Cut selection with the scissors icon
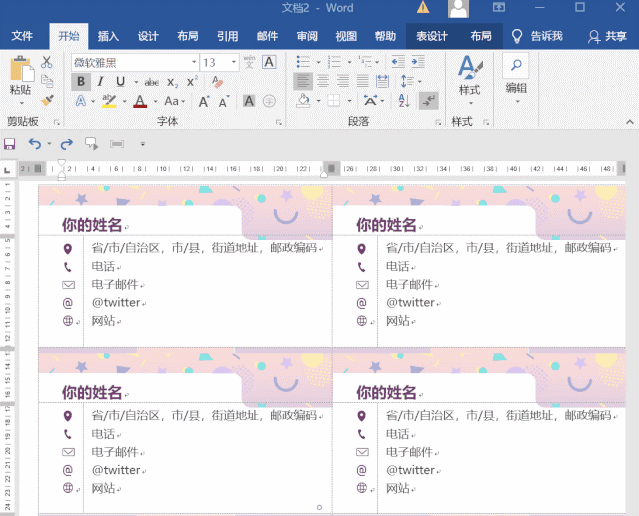The height and width of the screenshot is (516, 639). [x=47, y=62]
